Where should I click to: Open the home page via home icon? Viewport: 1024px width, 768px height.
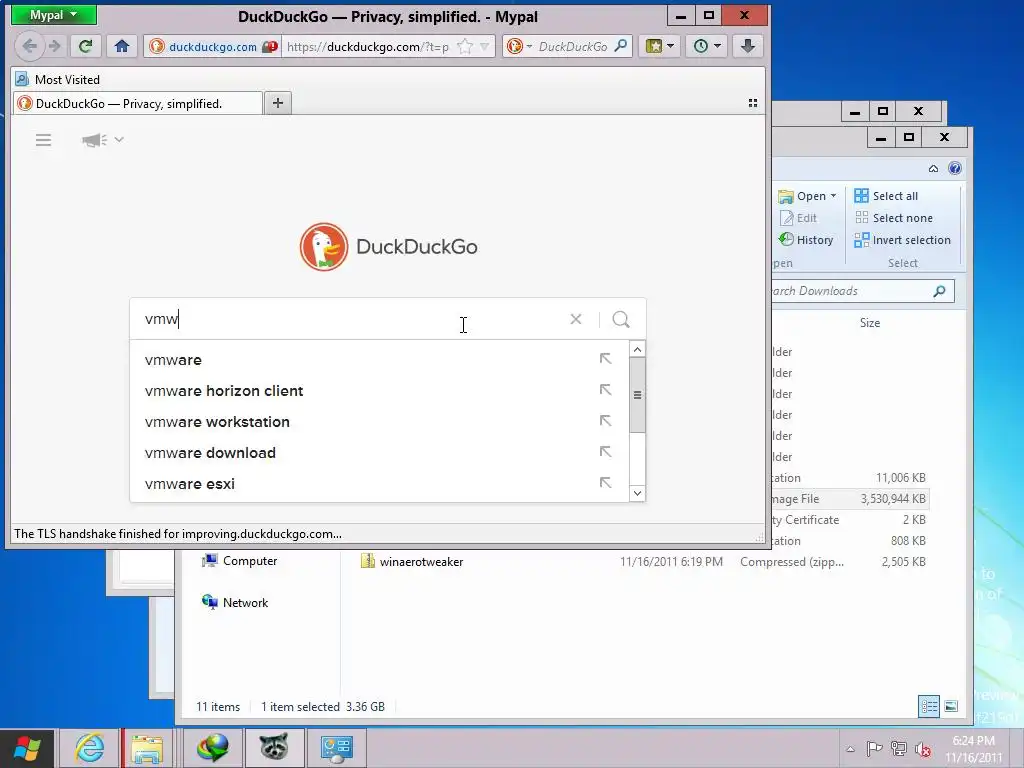tap(121, 46)
